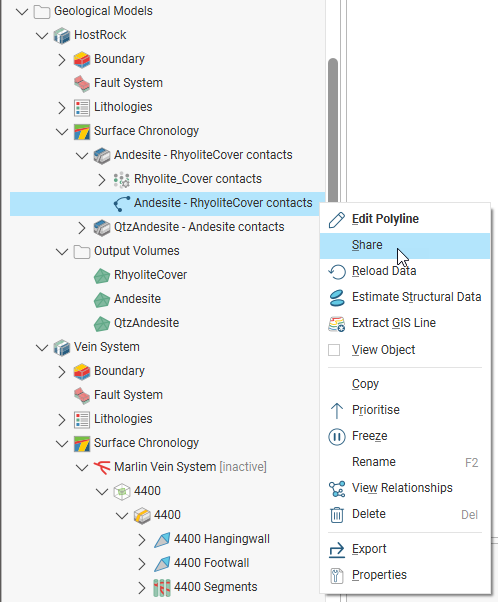
Task: Click the Extract GIS Line icon
Action: [x=337, y=323]
